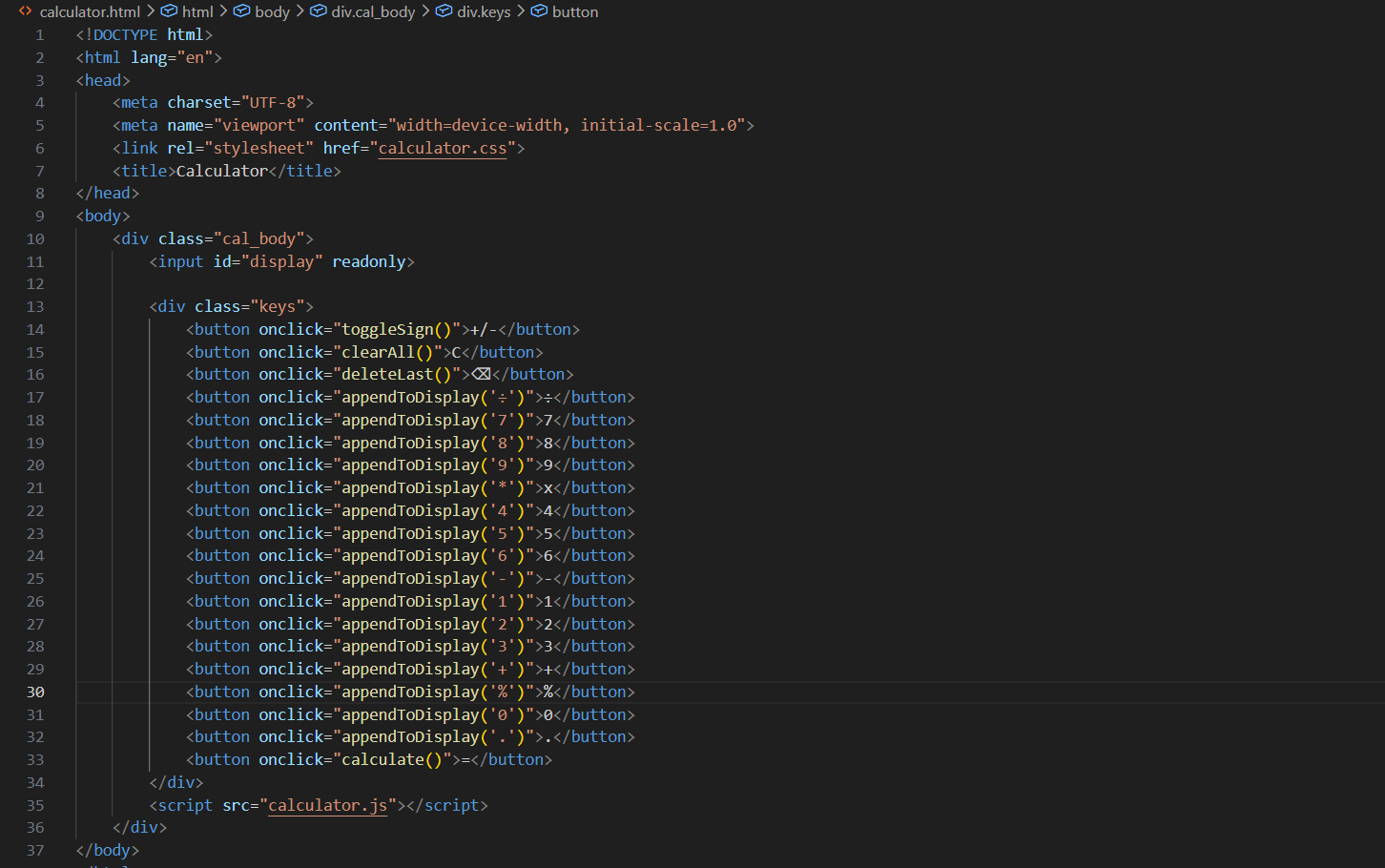This screenshot has width=1385, height=868.
Task: Click the script tag name on line 35
Action: pyautogui.click(x=185, y=805)
